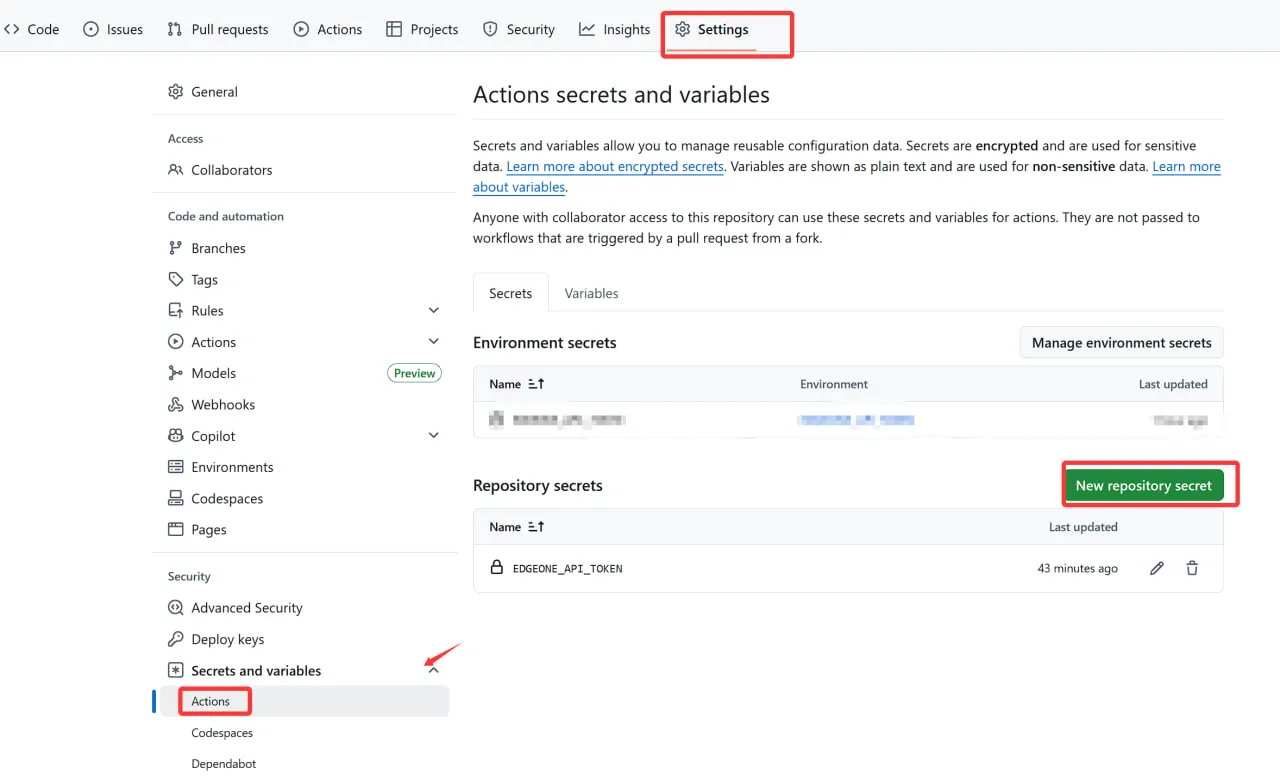The width and height of the screenshot is (1280, 781).
Task: Switch to the Variables tab
Action: click(x=591, y=293)
